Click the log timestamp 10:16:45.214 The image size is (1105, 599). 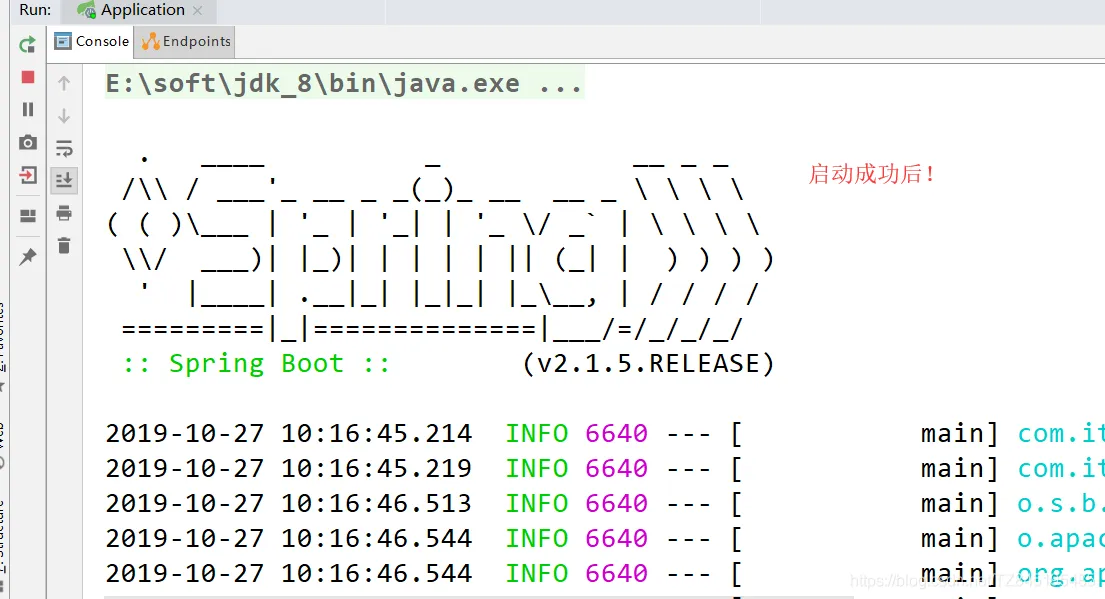click(x=376, y=433)
